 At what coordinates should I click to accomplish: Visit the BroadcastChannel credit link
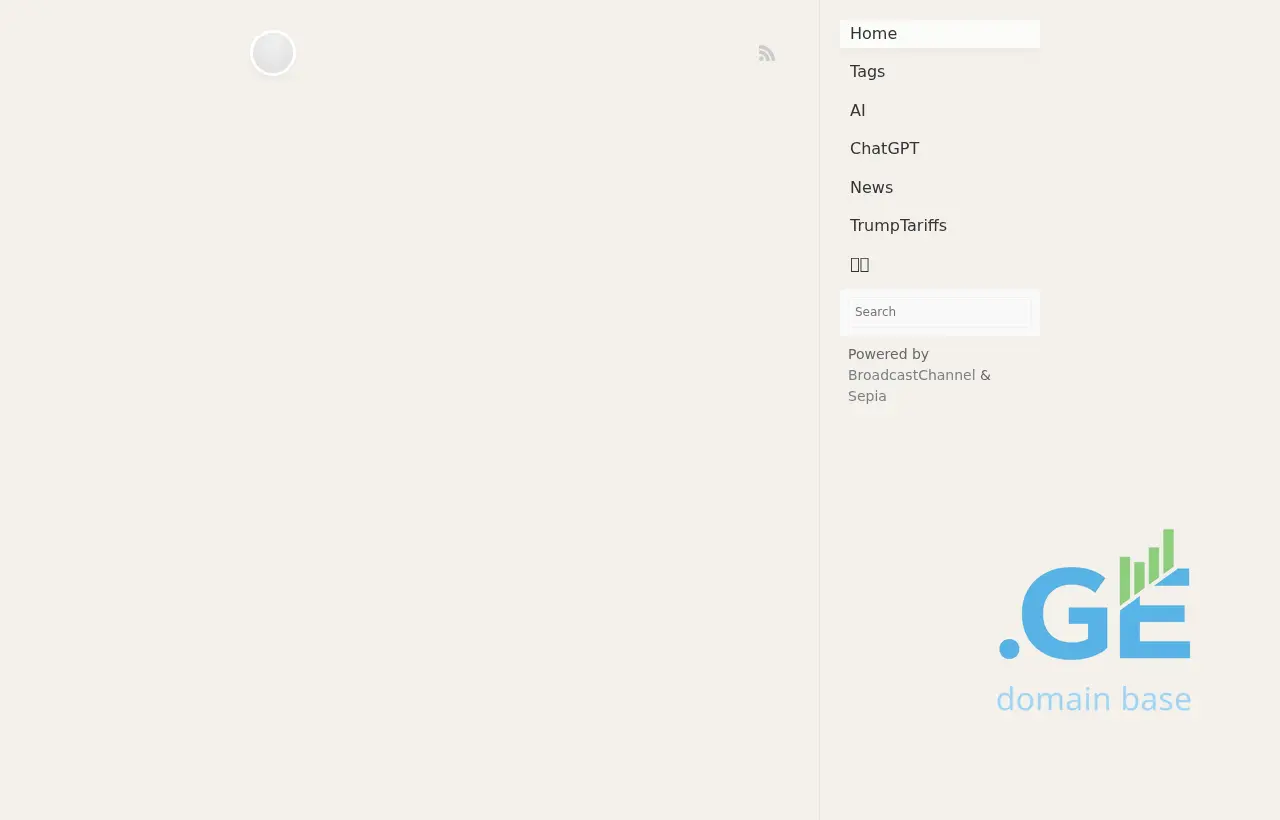click(x=911, y=375)
